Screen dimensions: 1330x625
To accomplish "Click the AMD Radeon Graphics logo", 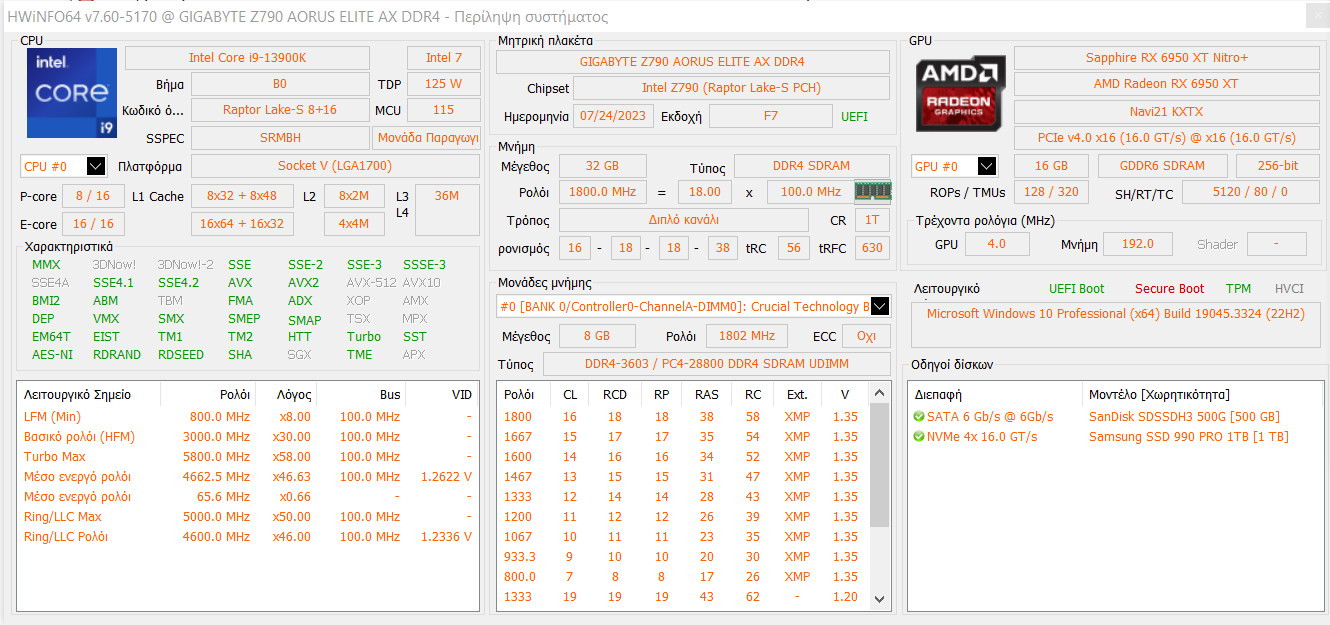I will pos(960,95).
